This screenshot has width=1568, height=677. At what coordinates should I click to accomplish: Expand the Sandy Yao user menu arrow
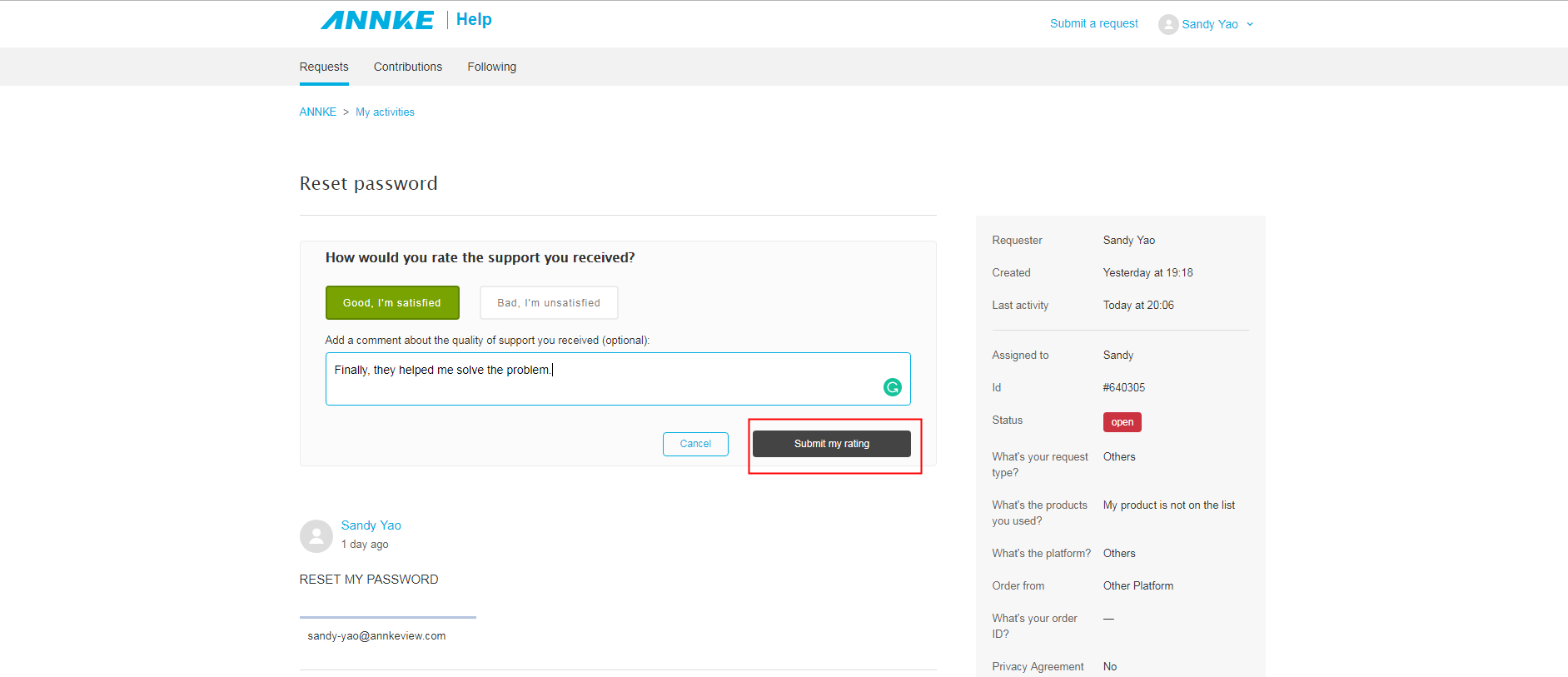click(x=1250, y=24)
